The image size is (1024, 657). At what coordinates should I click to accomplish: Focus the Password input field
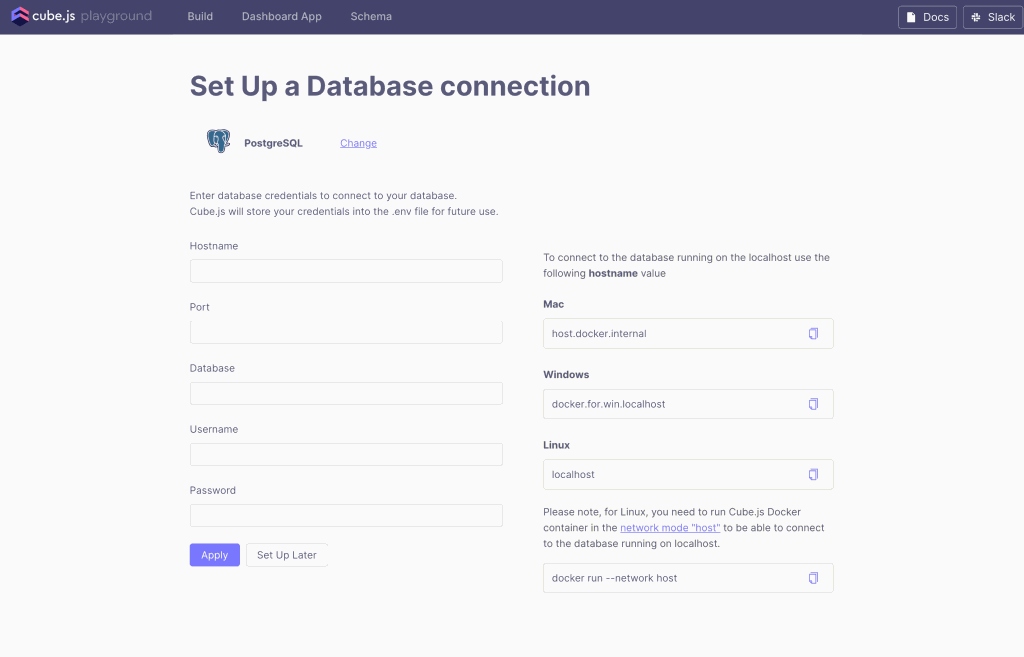pyautogui.click(x=346, y=515)
